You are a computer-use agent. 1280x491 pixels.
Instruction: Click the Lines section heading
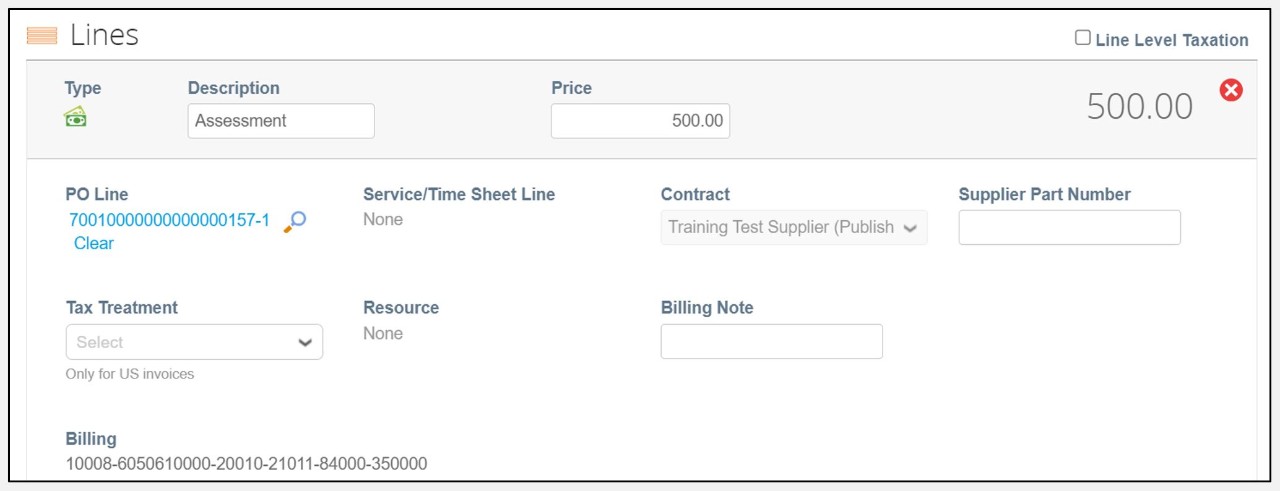104,36
